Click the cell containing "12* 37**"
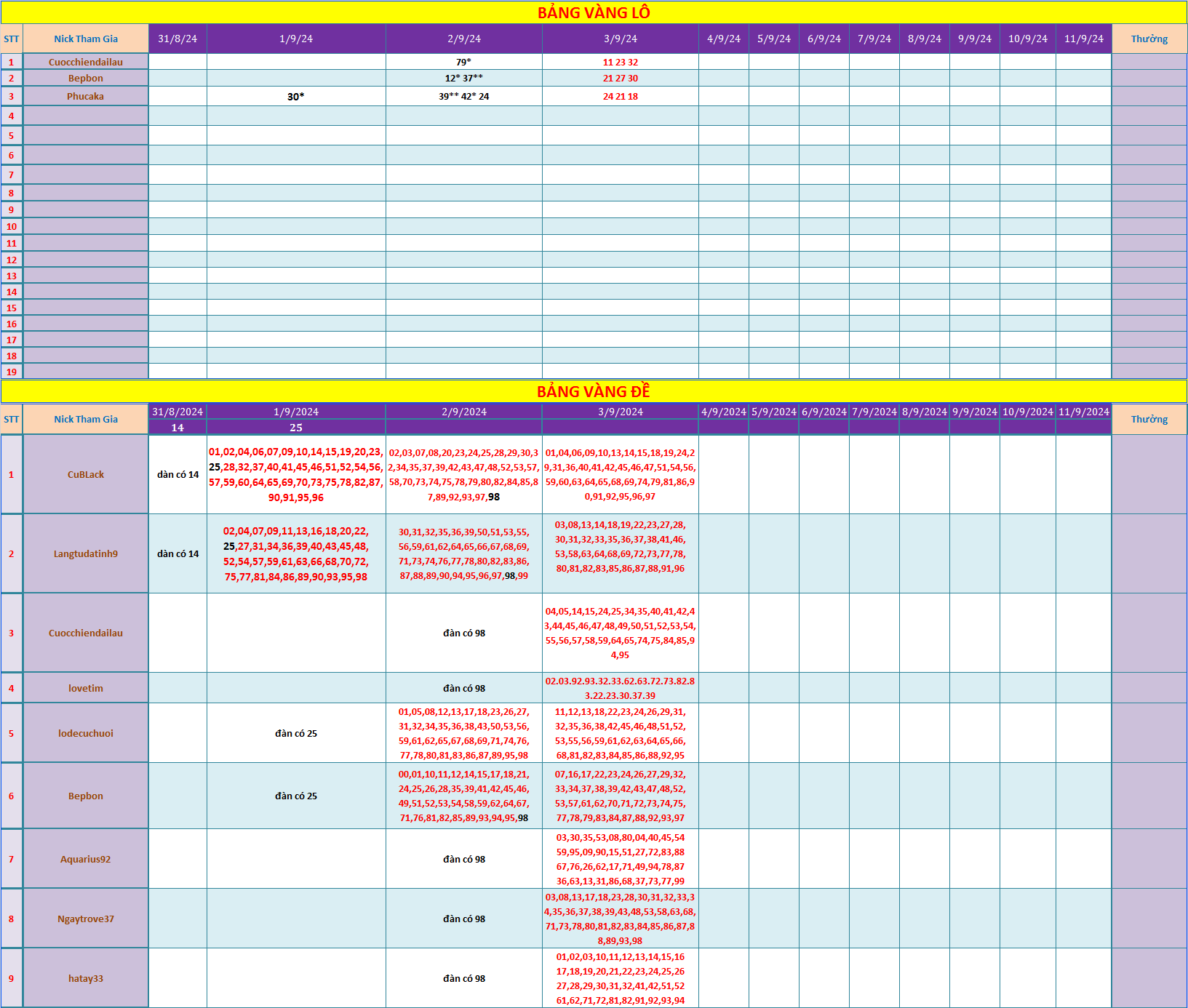 tap(464, 78)
